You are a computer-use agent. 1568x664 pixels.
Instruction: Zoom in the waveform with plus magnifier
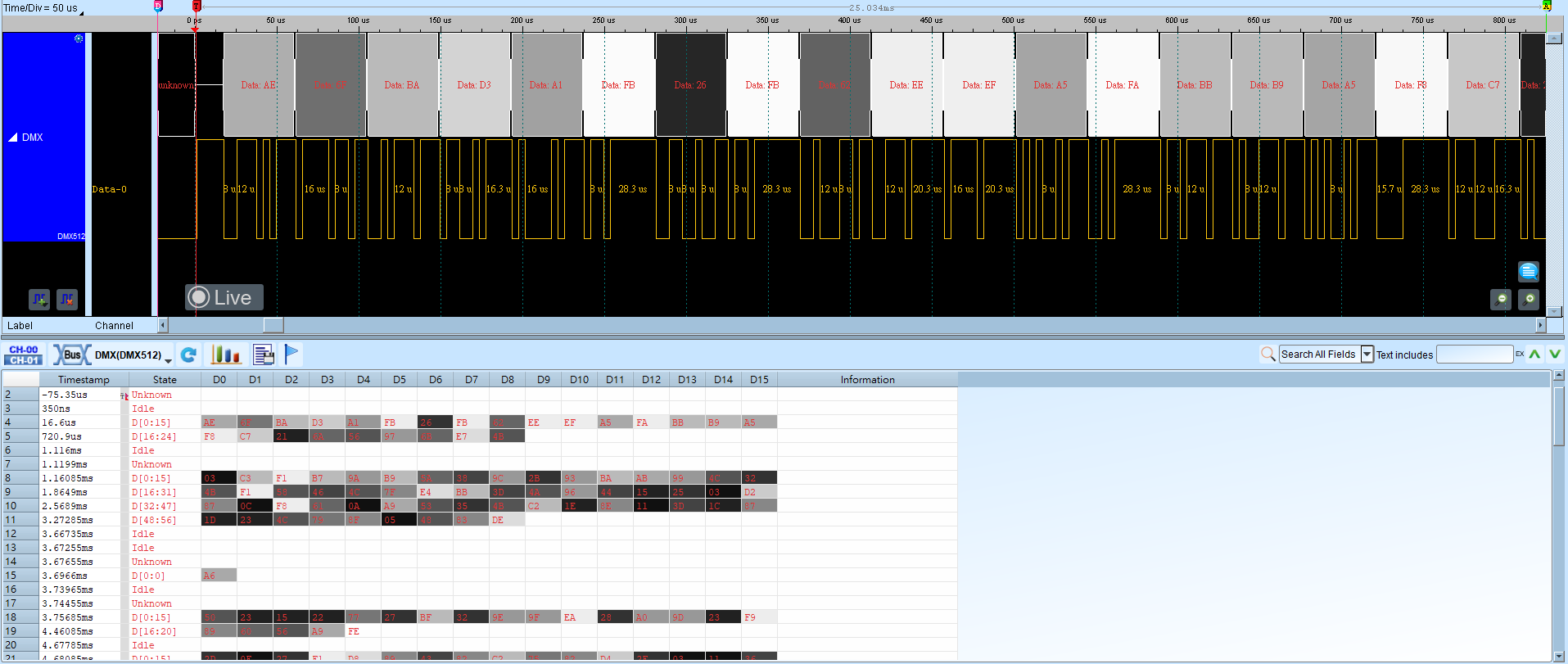point(1529,300)
